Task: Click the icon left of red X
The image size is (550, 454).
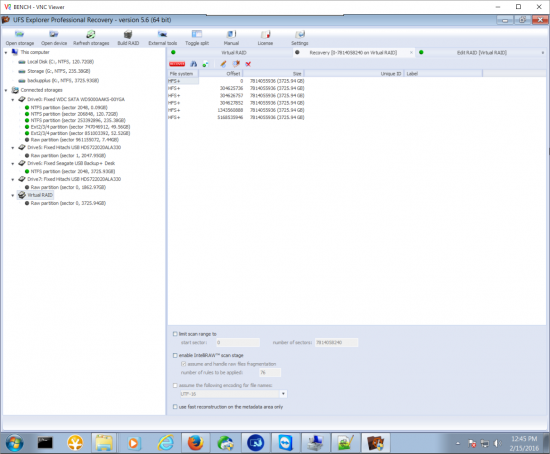Action: coord(236,64)
